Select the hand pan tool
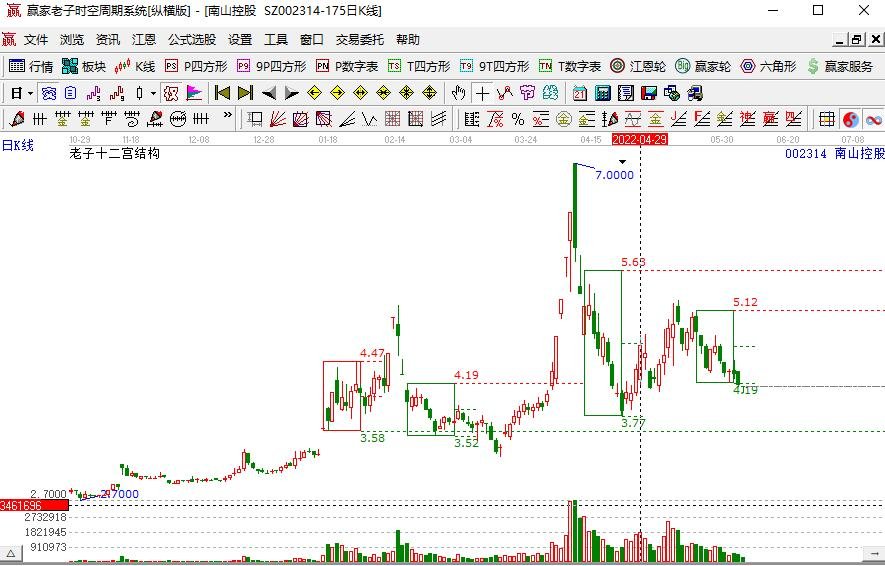885x566 pixels. click(x=459, y=93)
